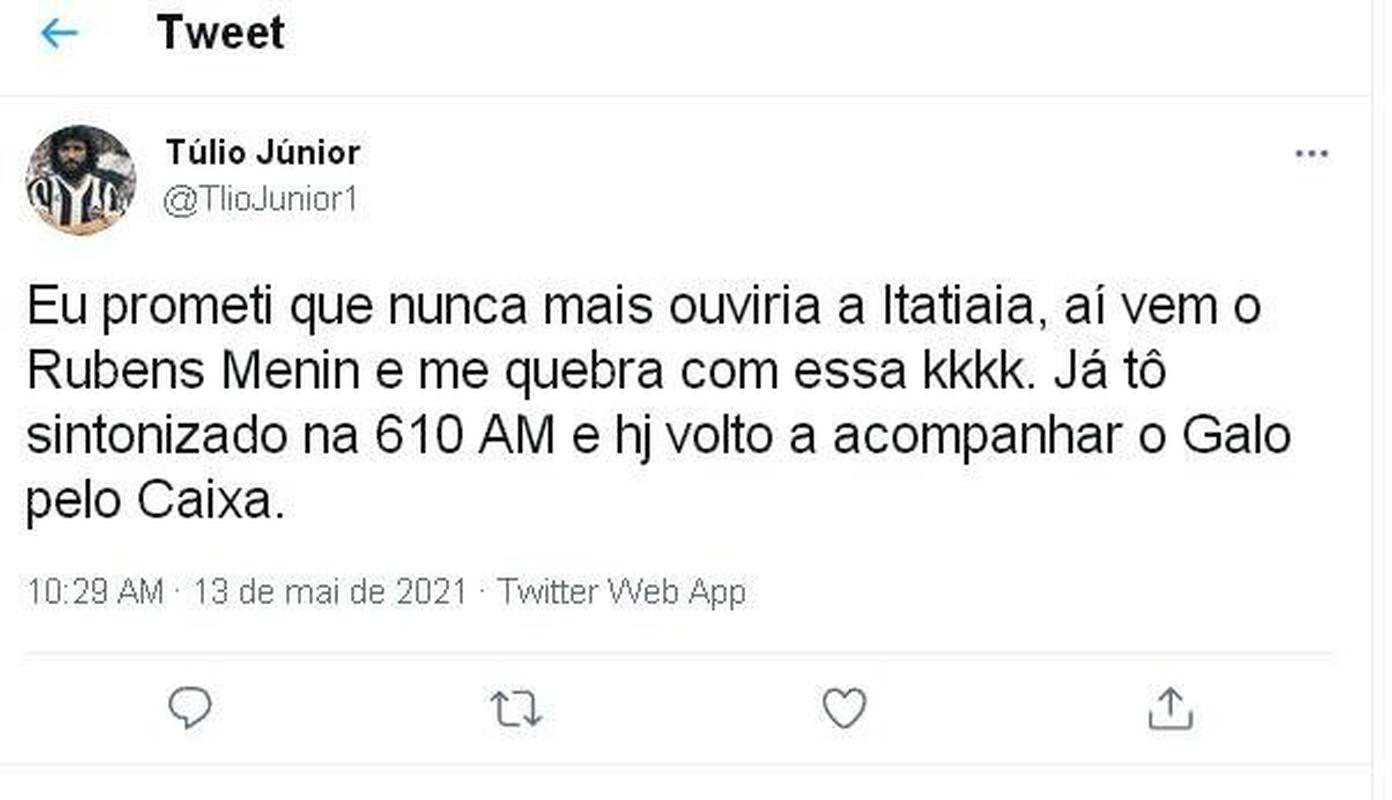Open the tweet options via three-dots icon

click(1310, 152)
